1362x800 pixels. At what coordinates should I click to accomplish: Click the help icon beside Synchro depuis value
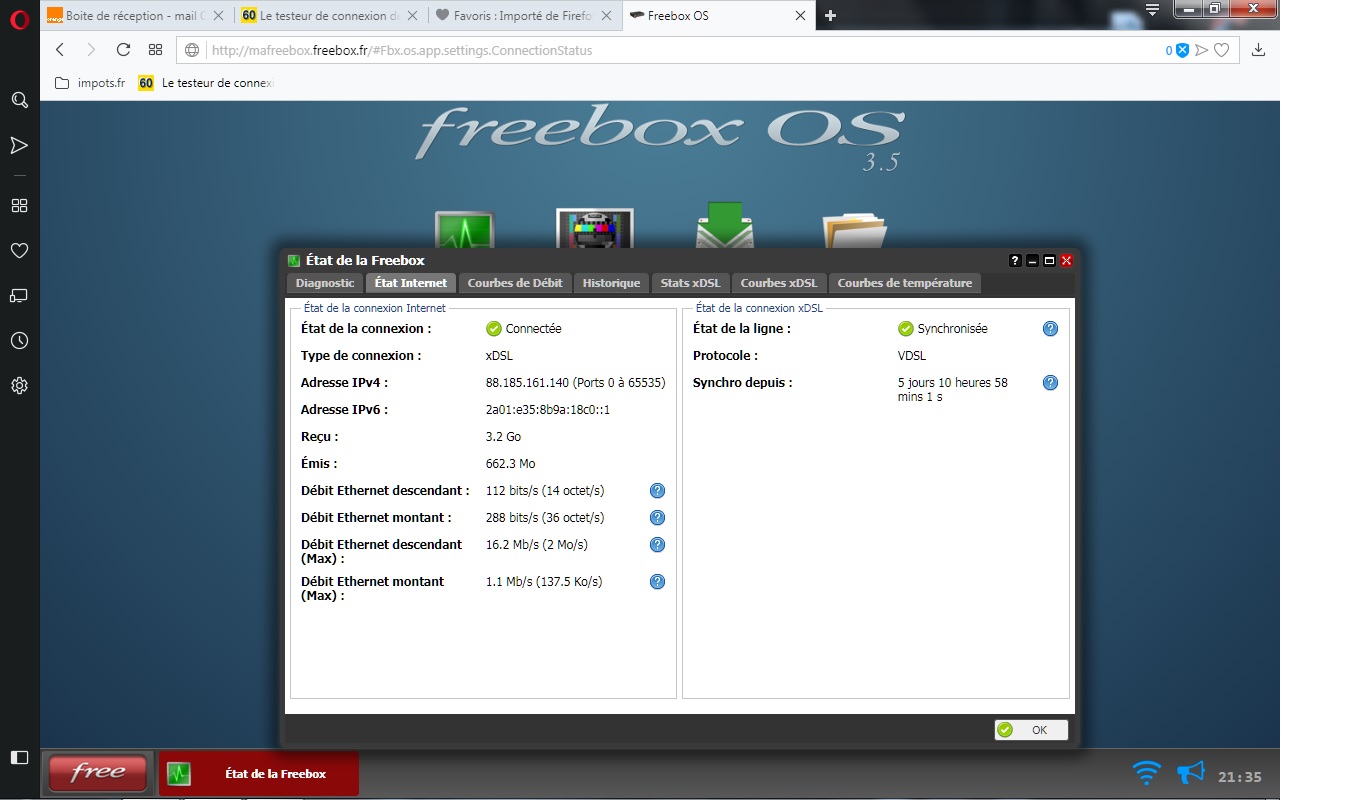click(x=1050, y=382)
